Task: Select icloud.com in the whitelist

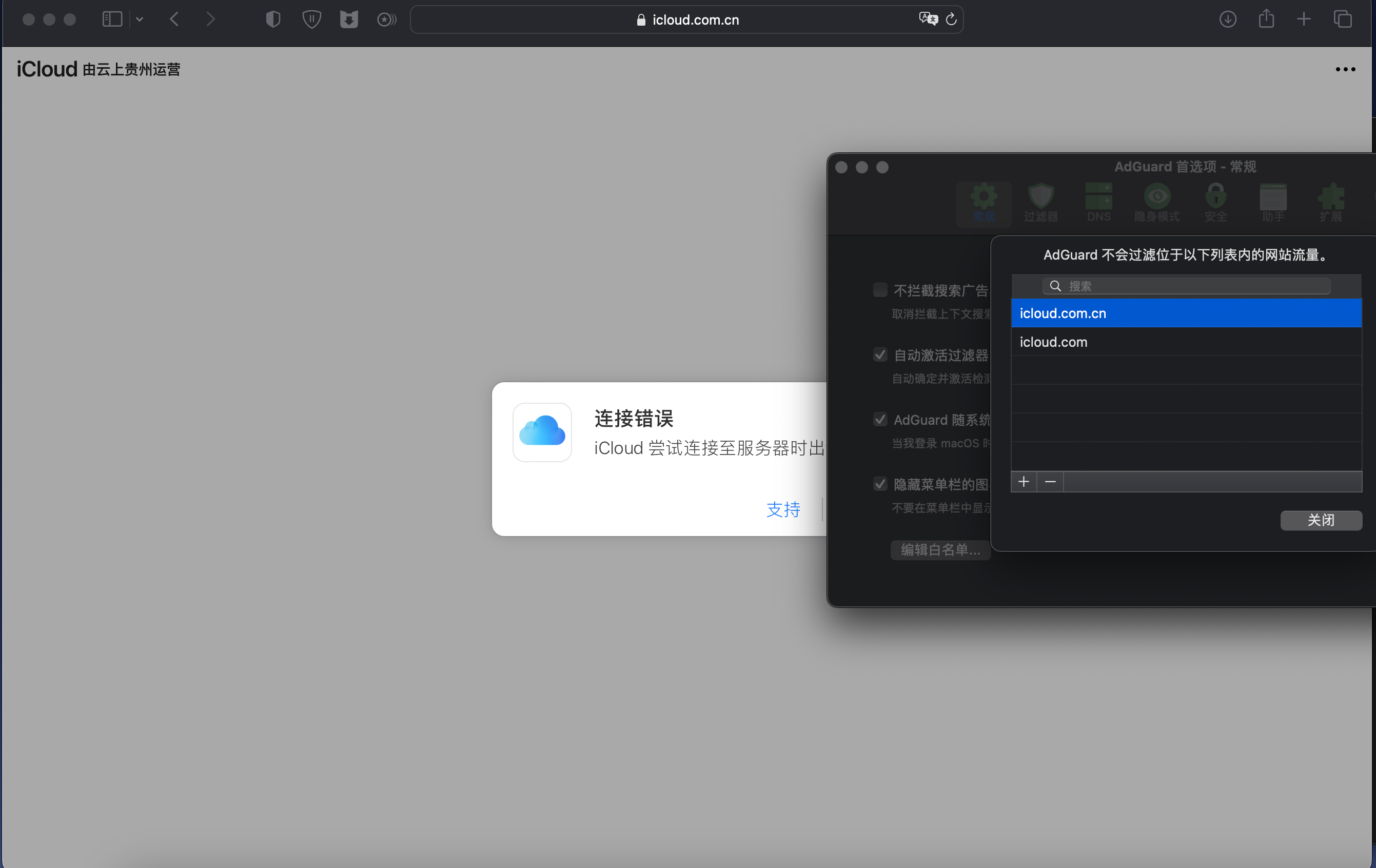Action: coord(1186,342)
